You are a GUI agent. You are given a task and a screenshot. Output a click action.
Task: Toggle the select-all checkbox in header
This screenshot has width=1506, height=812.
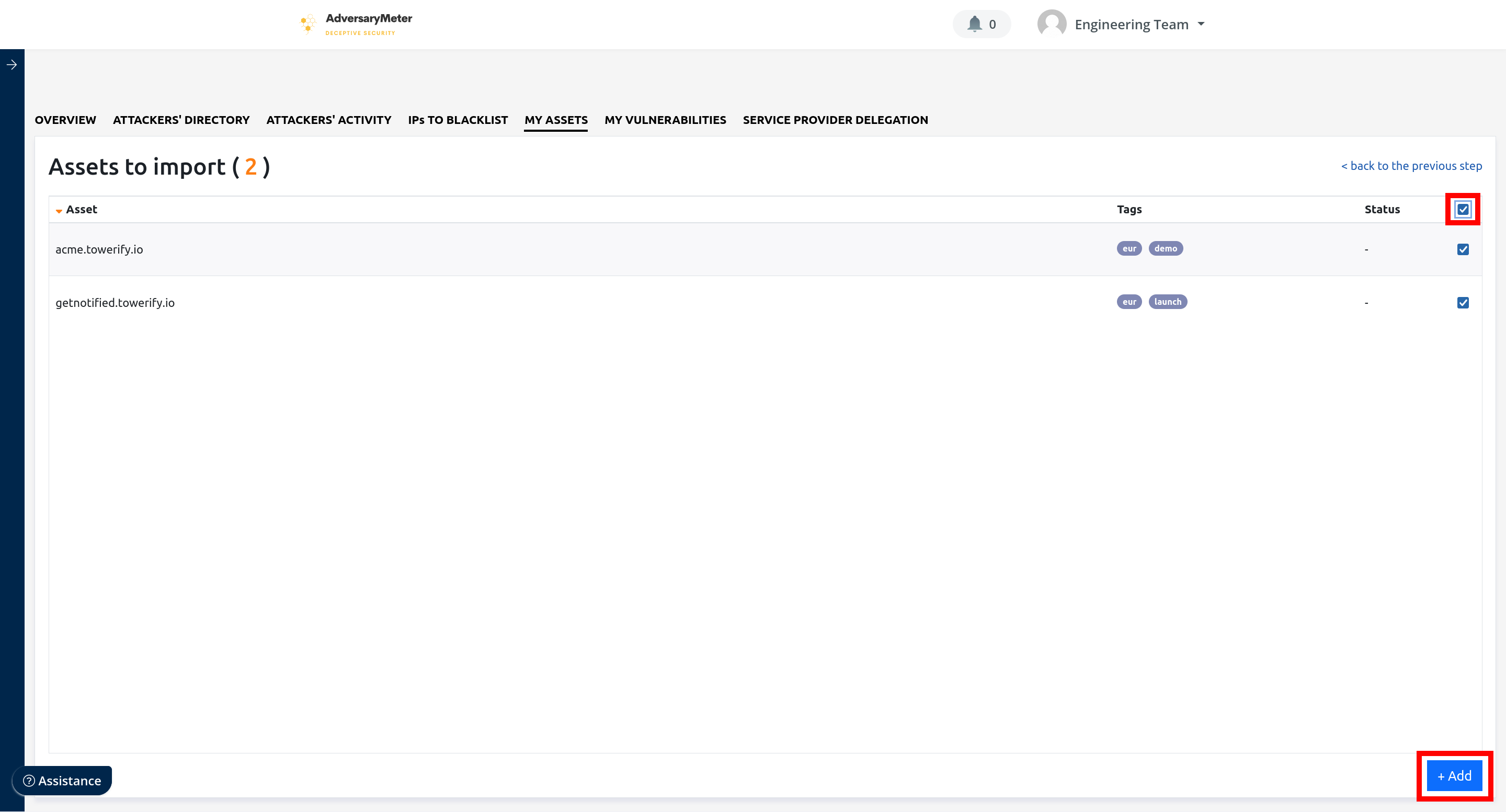[x=1462, y=209]
